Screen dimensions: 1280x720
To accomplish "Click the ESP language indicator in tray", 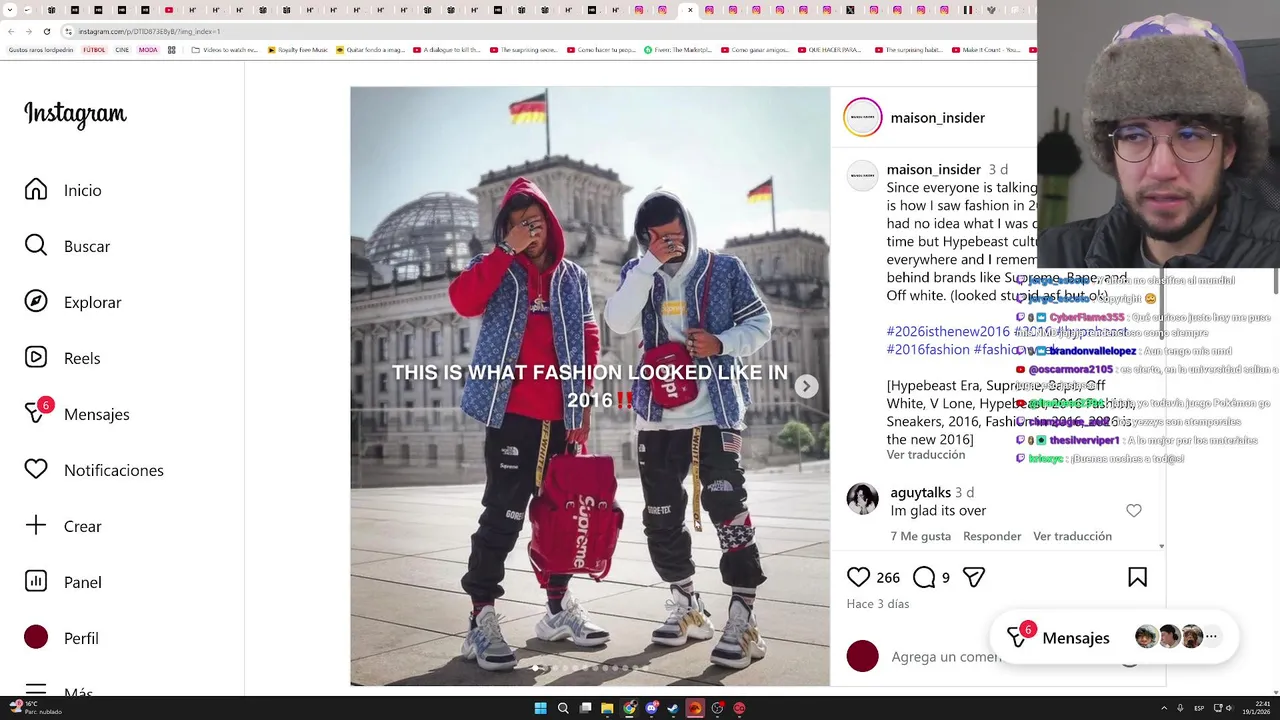I will pos(1199,708).
